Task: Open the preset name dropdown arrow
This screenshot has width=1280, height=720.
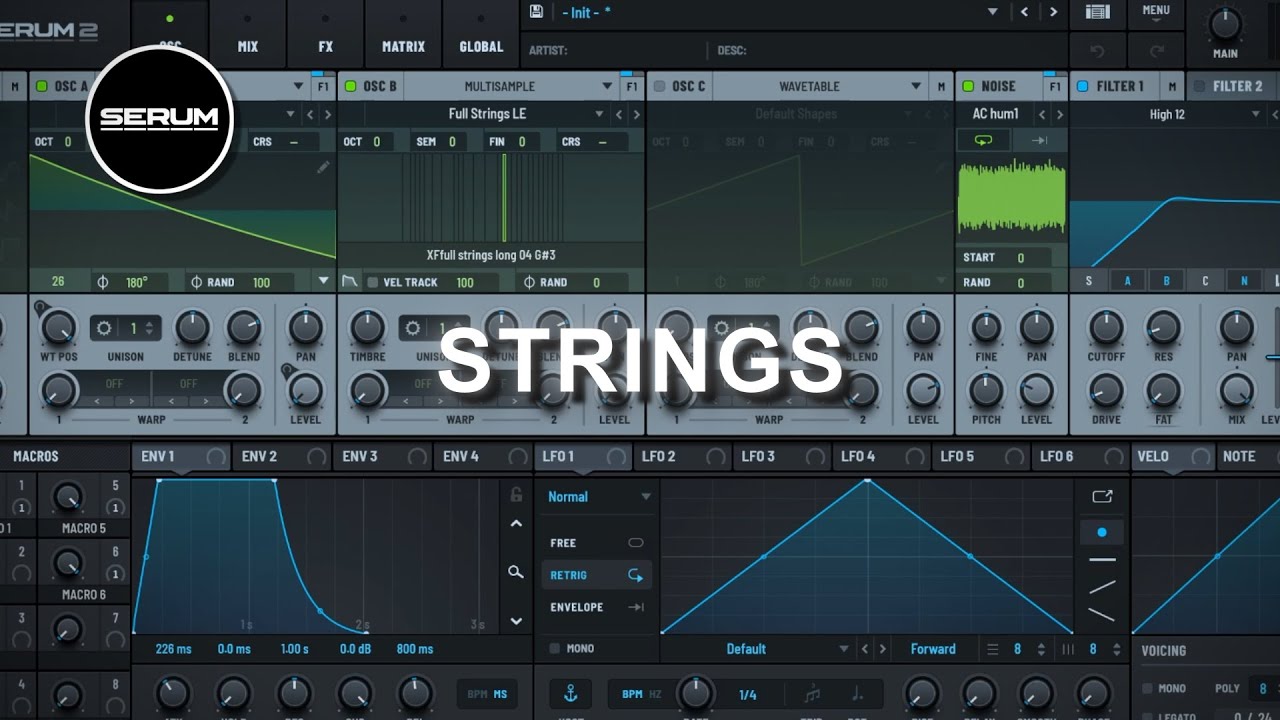Action: pyautogui.click(x=992, y=12)
